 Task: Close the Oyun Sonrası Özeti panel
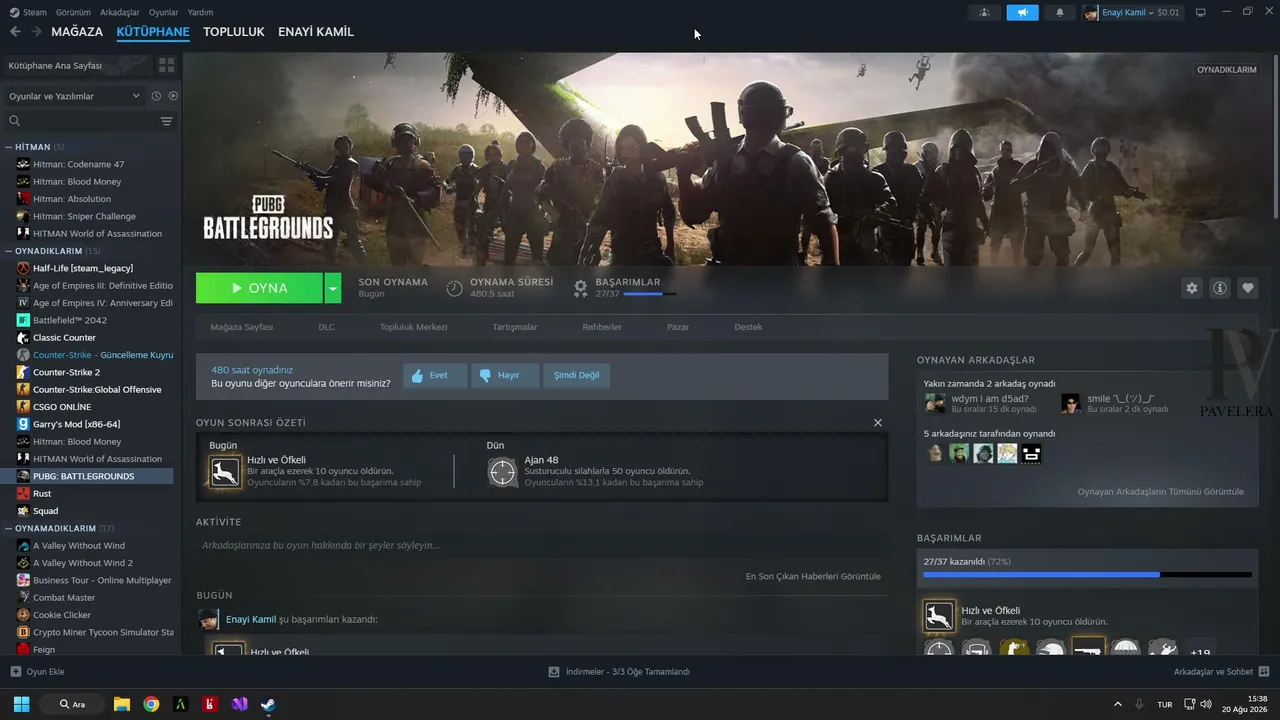[x=878, y=423]
